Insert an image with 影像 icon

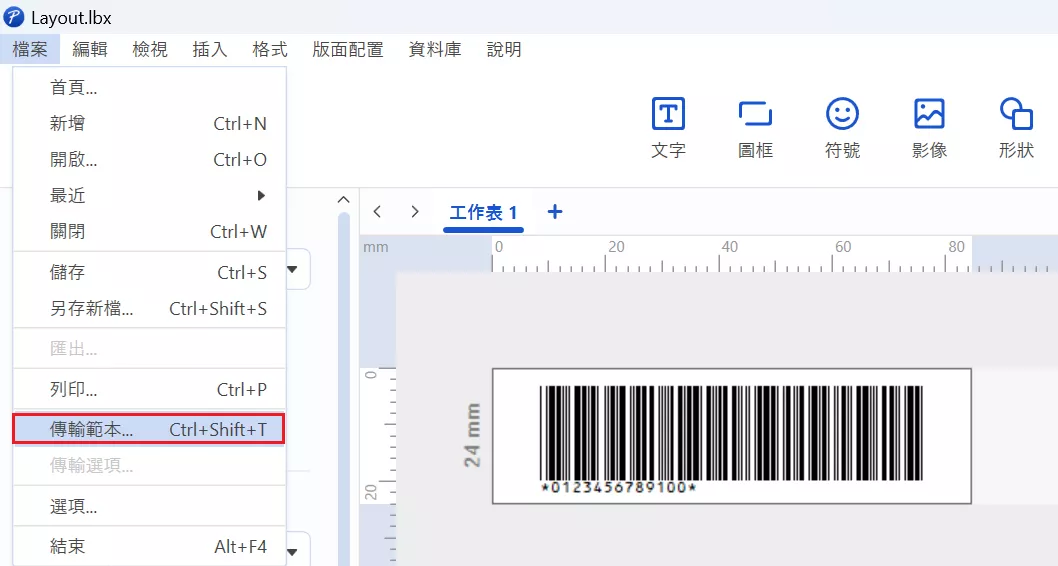tap(929, 115)
